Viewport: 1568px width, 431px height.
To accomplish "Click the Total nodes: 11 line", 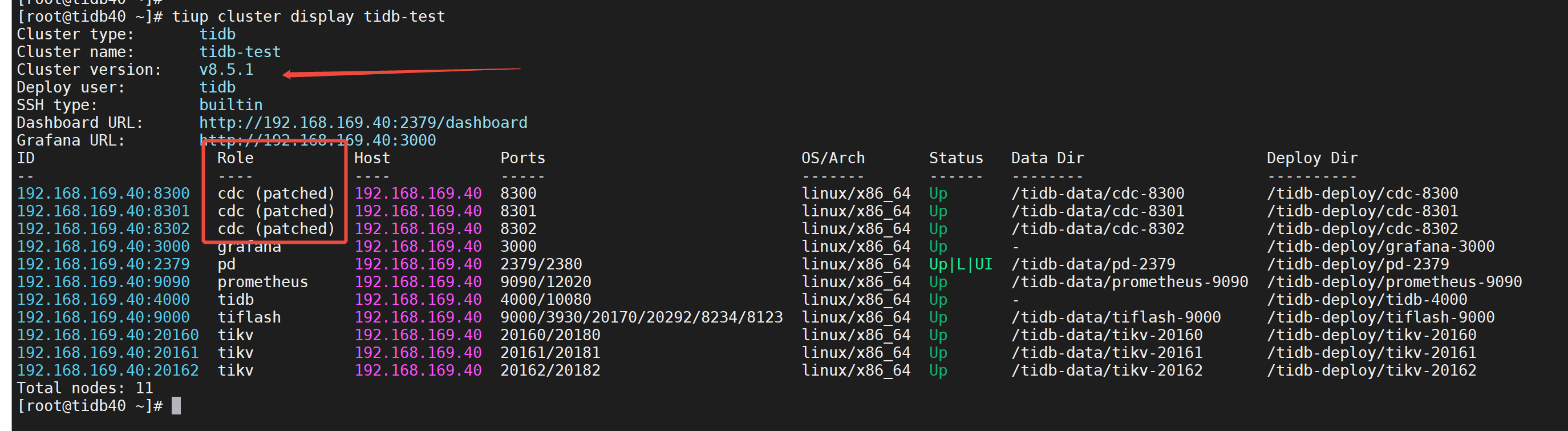I will [x=84, y=388].
